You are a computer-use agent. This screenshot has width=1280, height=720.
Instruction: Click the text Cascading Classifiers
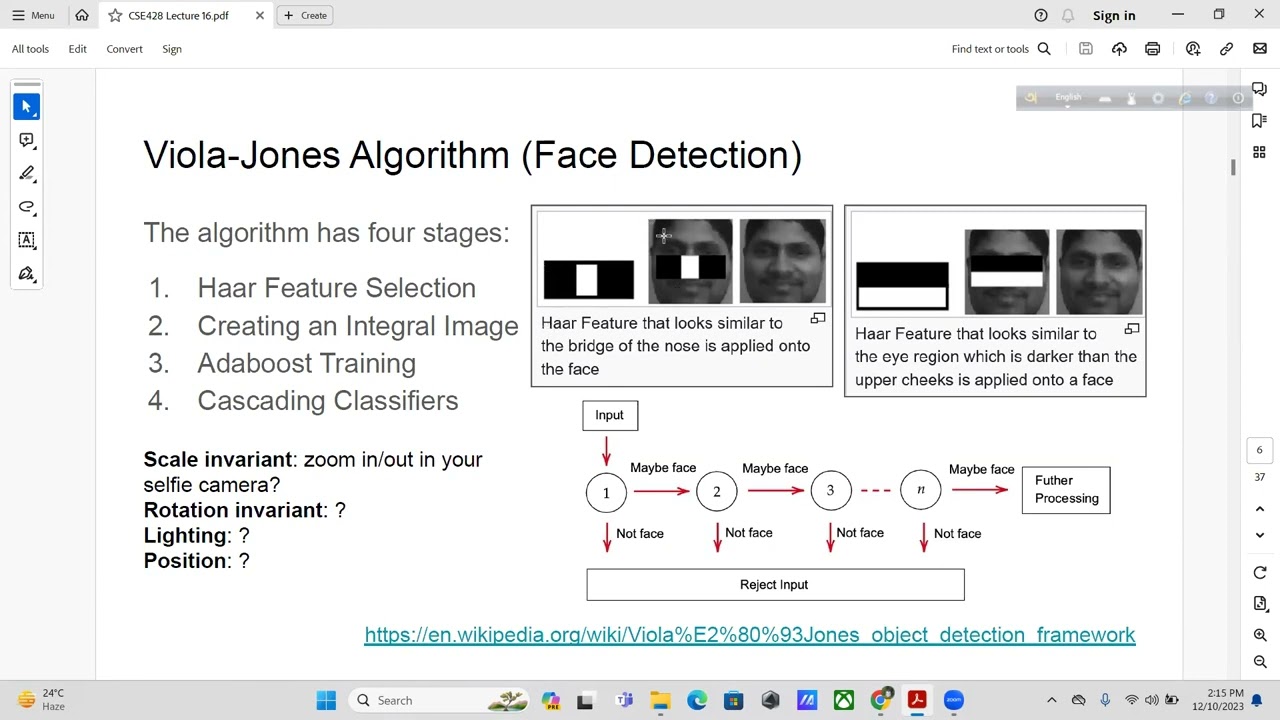coord(328,401)
